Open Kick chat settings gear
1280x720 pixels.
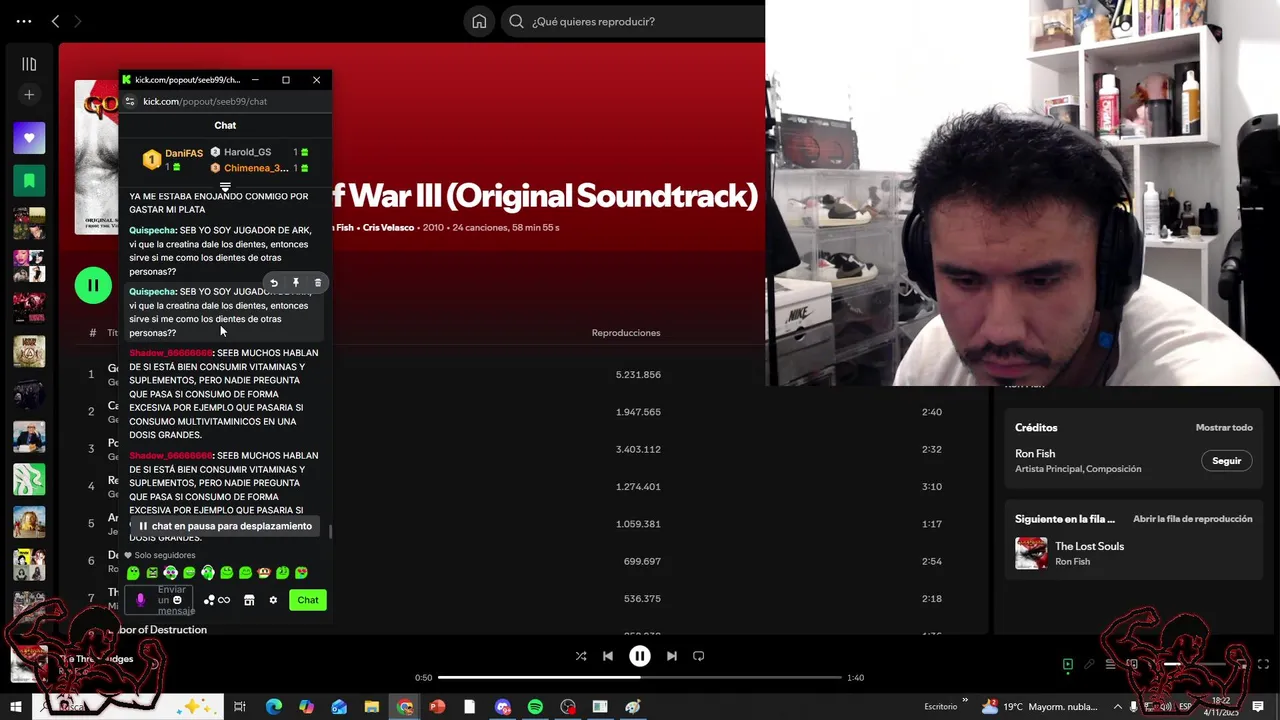click(273, 600)
